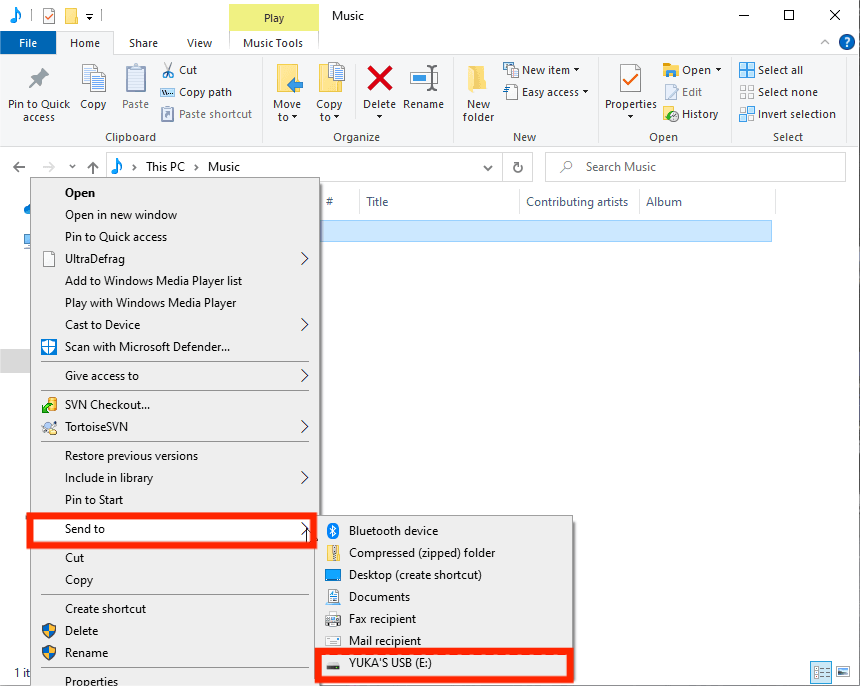860x686 pixels.
Task: Open History in the ribbon
Action: pos(691,114)
